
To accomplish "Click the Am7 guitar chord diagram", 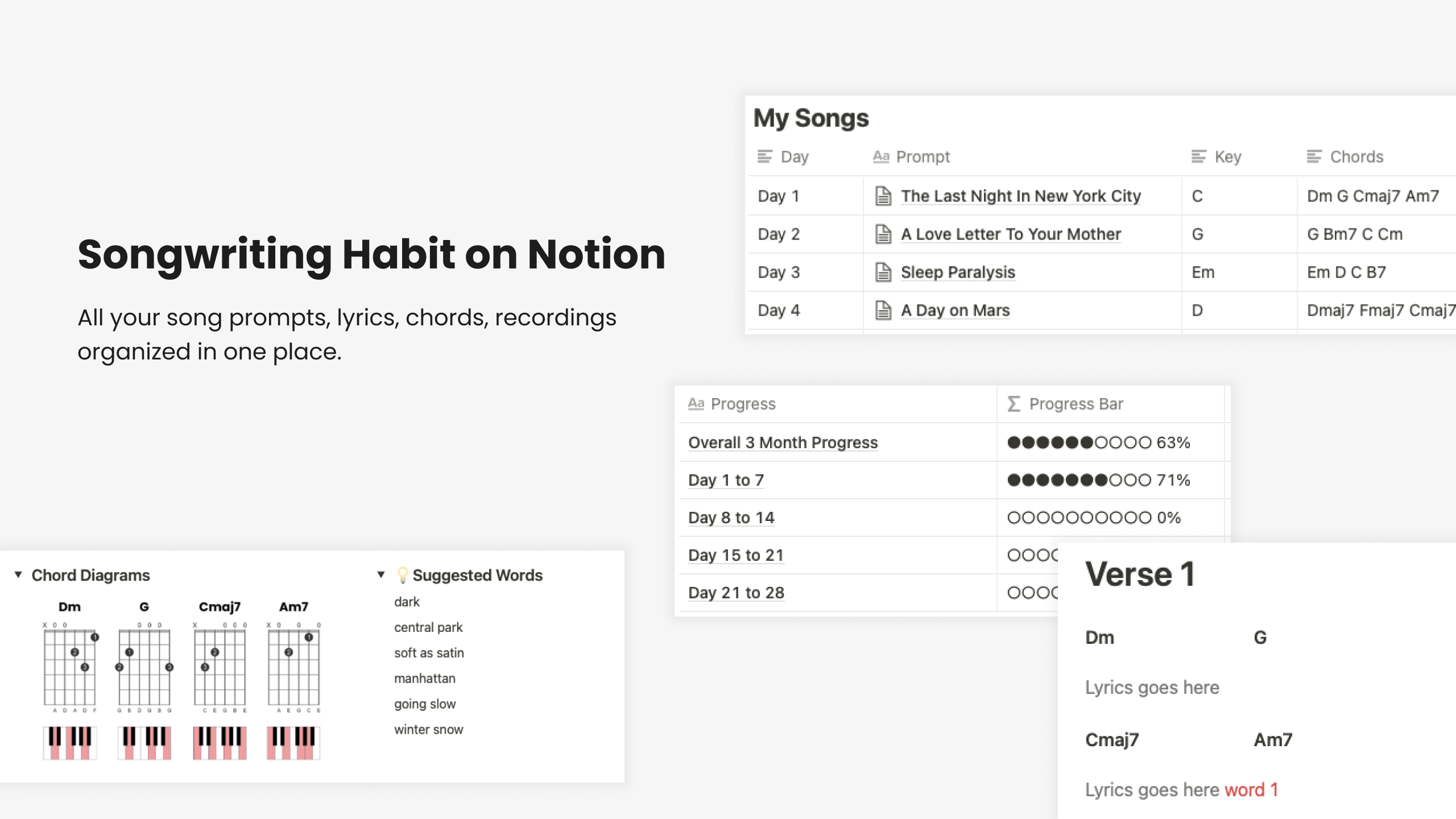I will [x=293, y=668].
